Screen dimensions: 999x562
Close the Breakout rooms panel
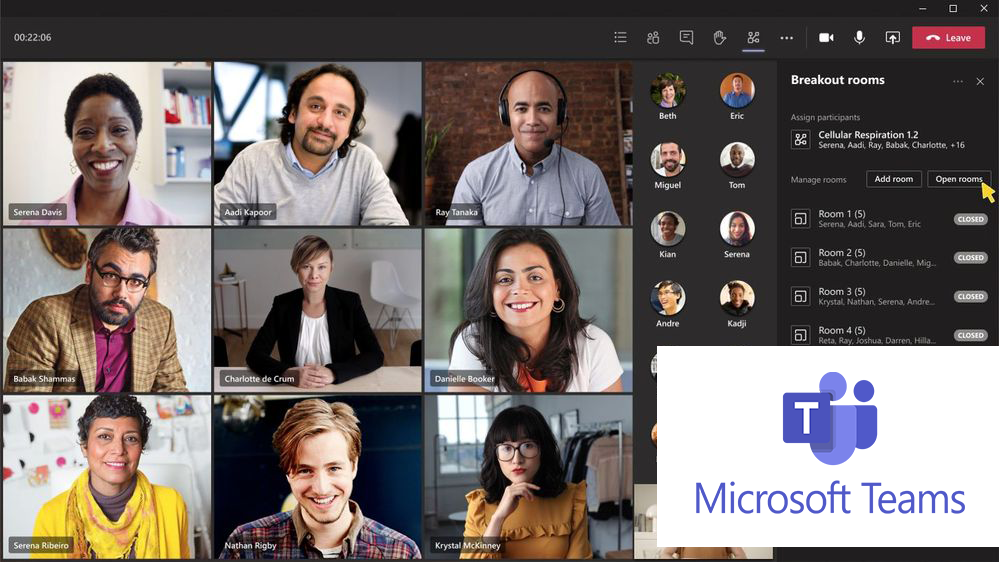(981, 82)
